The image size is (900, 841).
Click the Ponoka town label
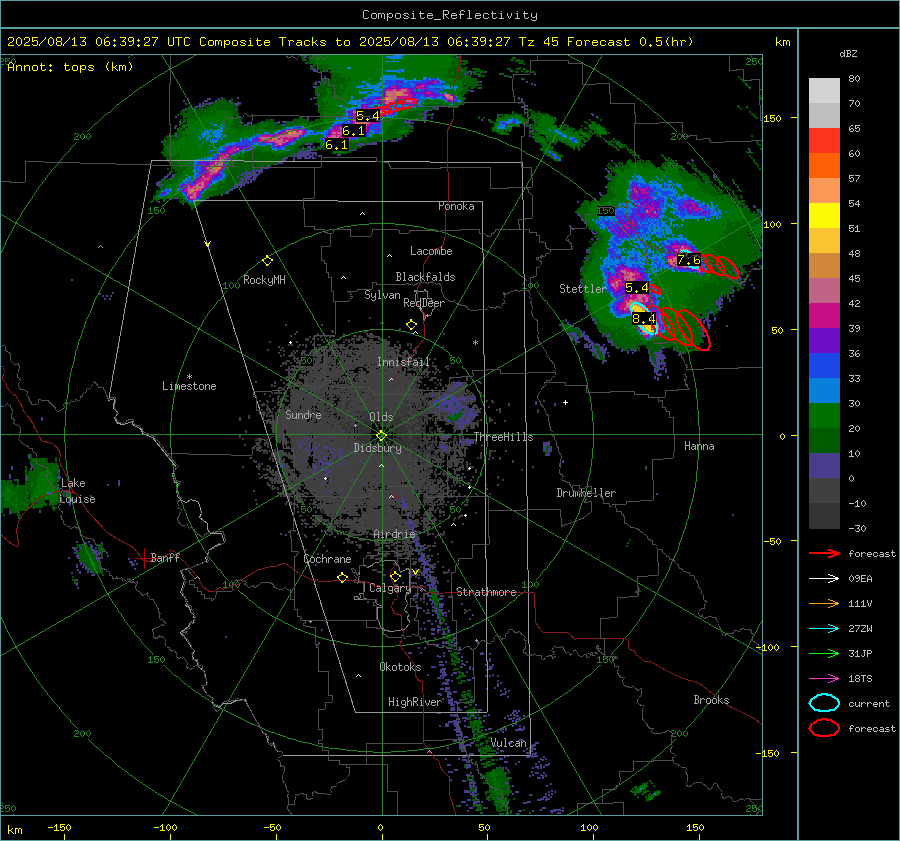tap(456, 206)
